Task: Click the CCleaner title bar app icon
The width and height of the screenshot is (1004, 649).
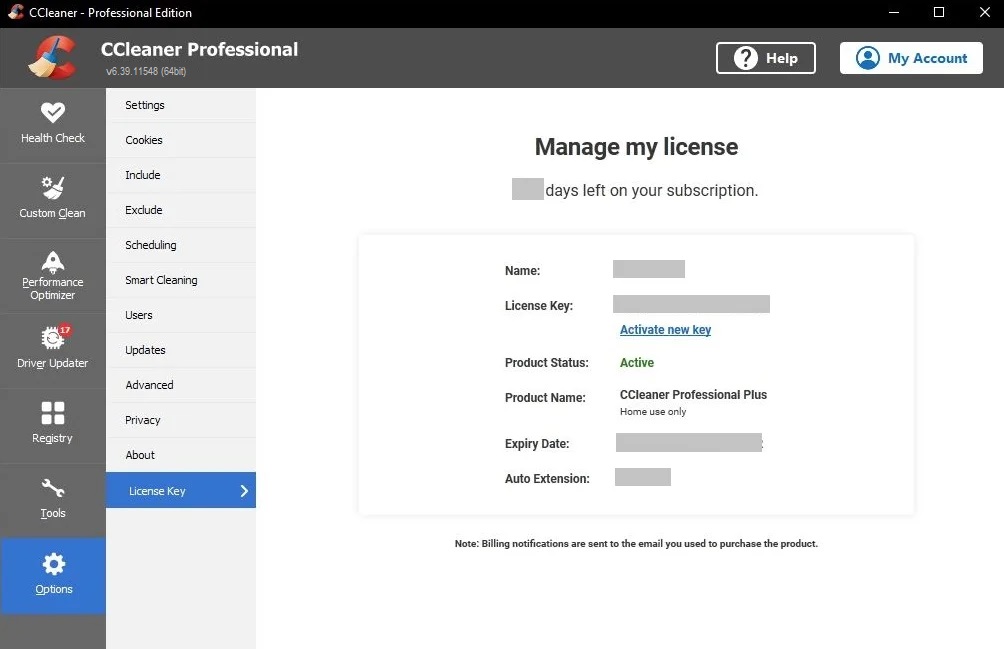Action: [x=15, y=12]
